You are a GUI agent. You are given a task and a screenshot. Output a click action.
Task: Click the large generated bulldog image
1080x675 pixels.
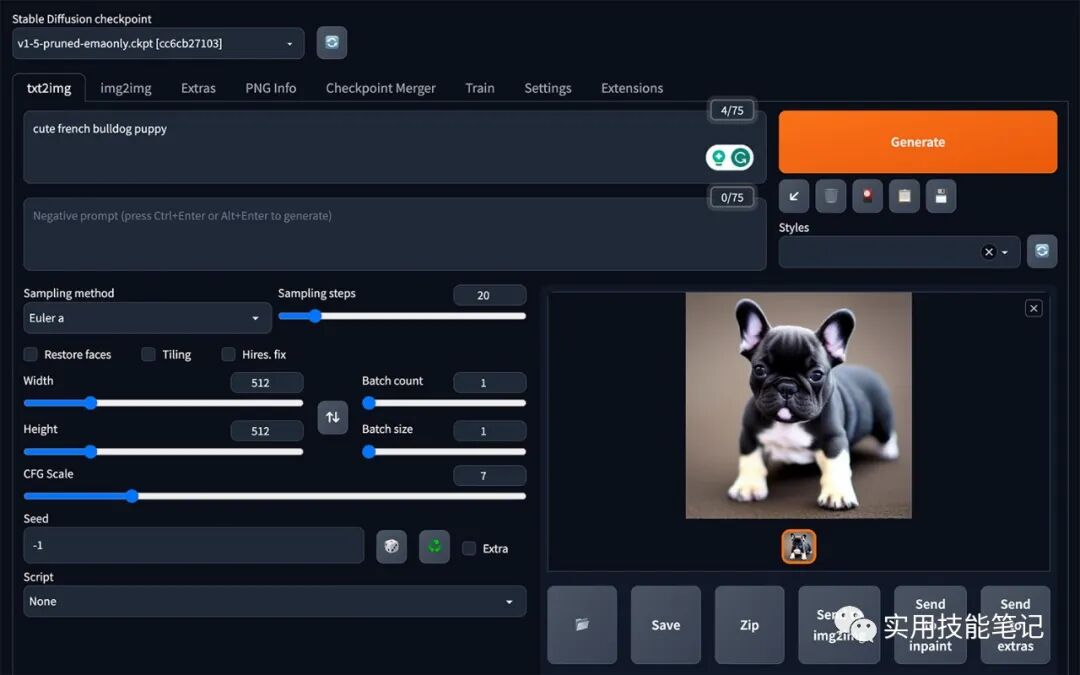click(798, 406)
